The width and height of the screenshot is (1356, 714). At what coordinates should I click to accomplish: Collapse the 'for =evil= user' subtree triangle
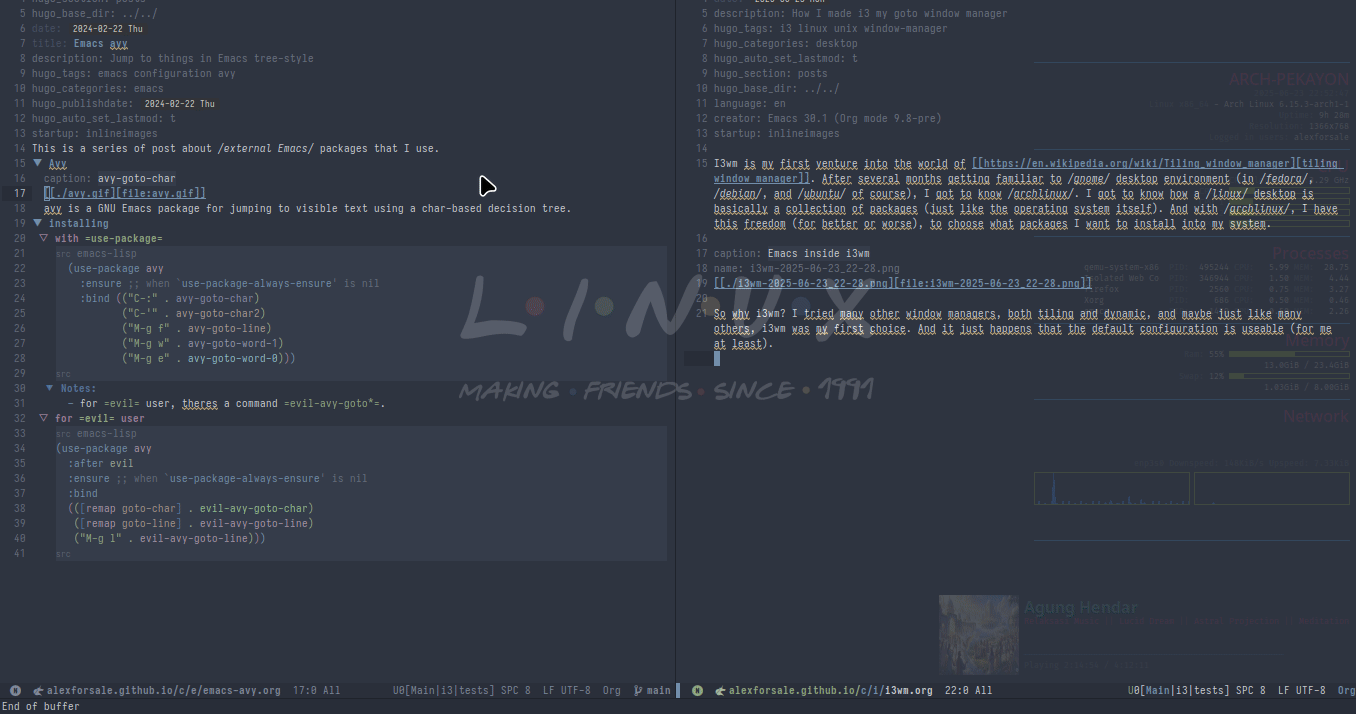pyautogui.click(x=42, y=418)
